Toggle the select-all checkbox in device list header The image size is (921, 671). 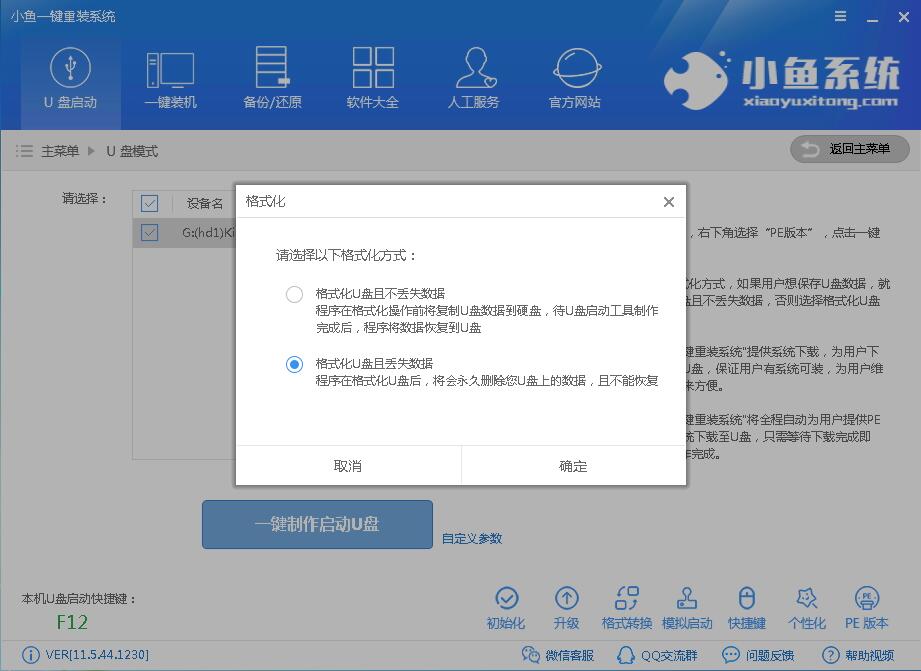[149, 203]
